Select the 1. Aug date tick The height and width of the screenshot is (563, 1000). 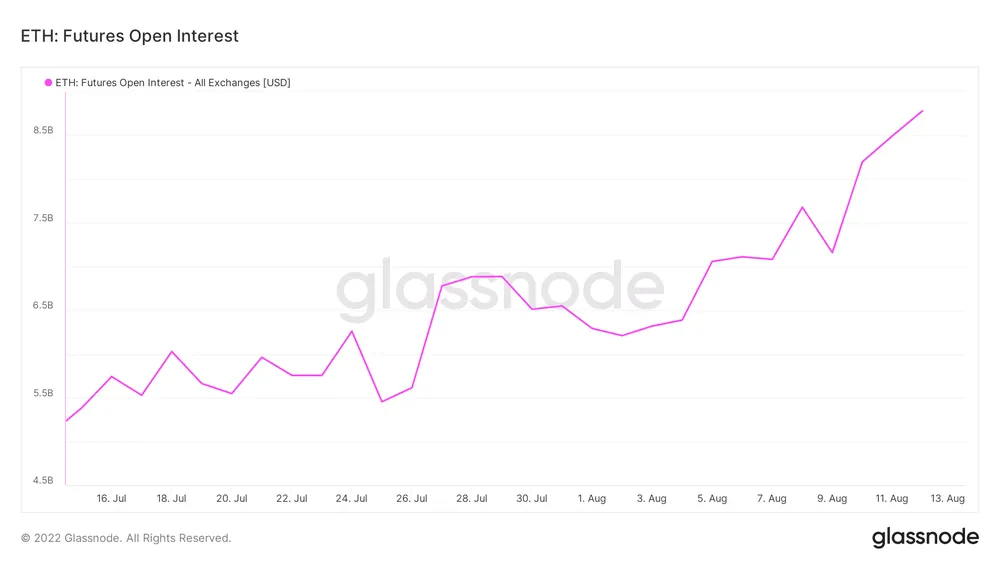(591, 498)
